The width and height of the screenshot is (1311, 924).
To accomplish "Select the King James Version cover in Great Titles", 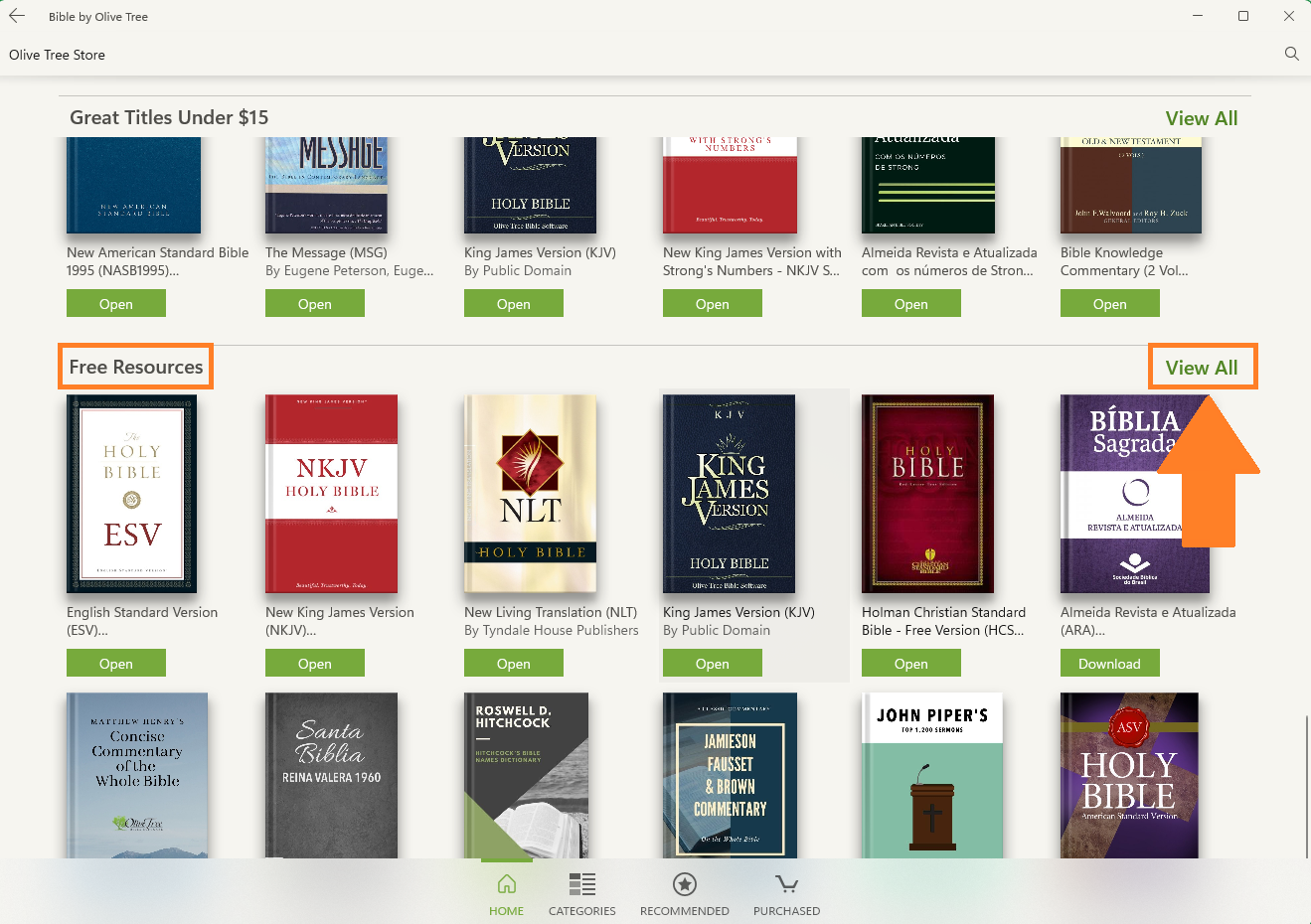I will pyautogui.click(x=531, y=186).
